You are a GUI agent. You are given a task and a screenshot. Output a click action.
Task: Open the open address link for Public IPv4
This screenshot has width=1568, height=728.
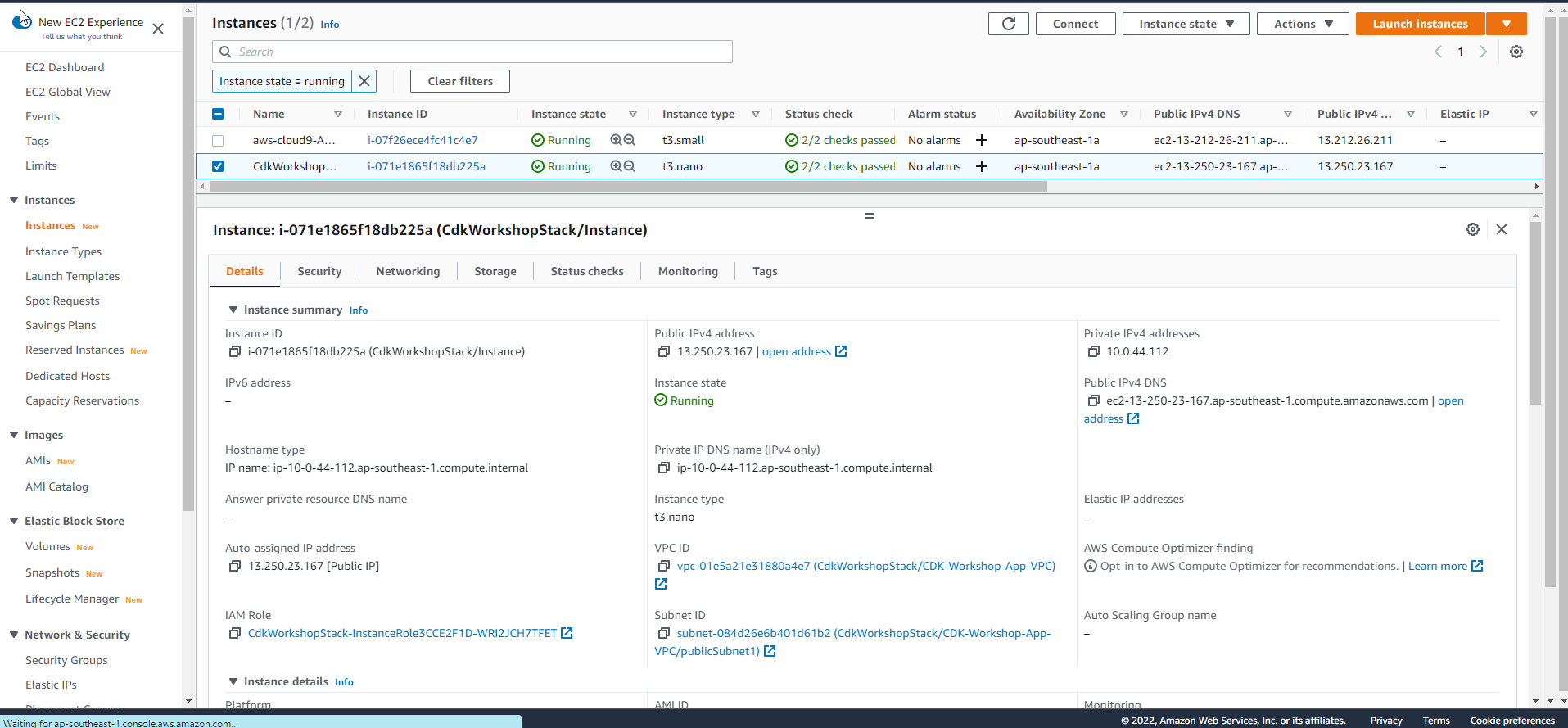804,351
